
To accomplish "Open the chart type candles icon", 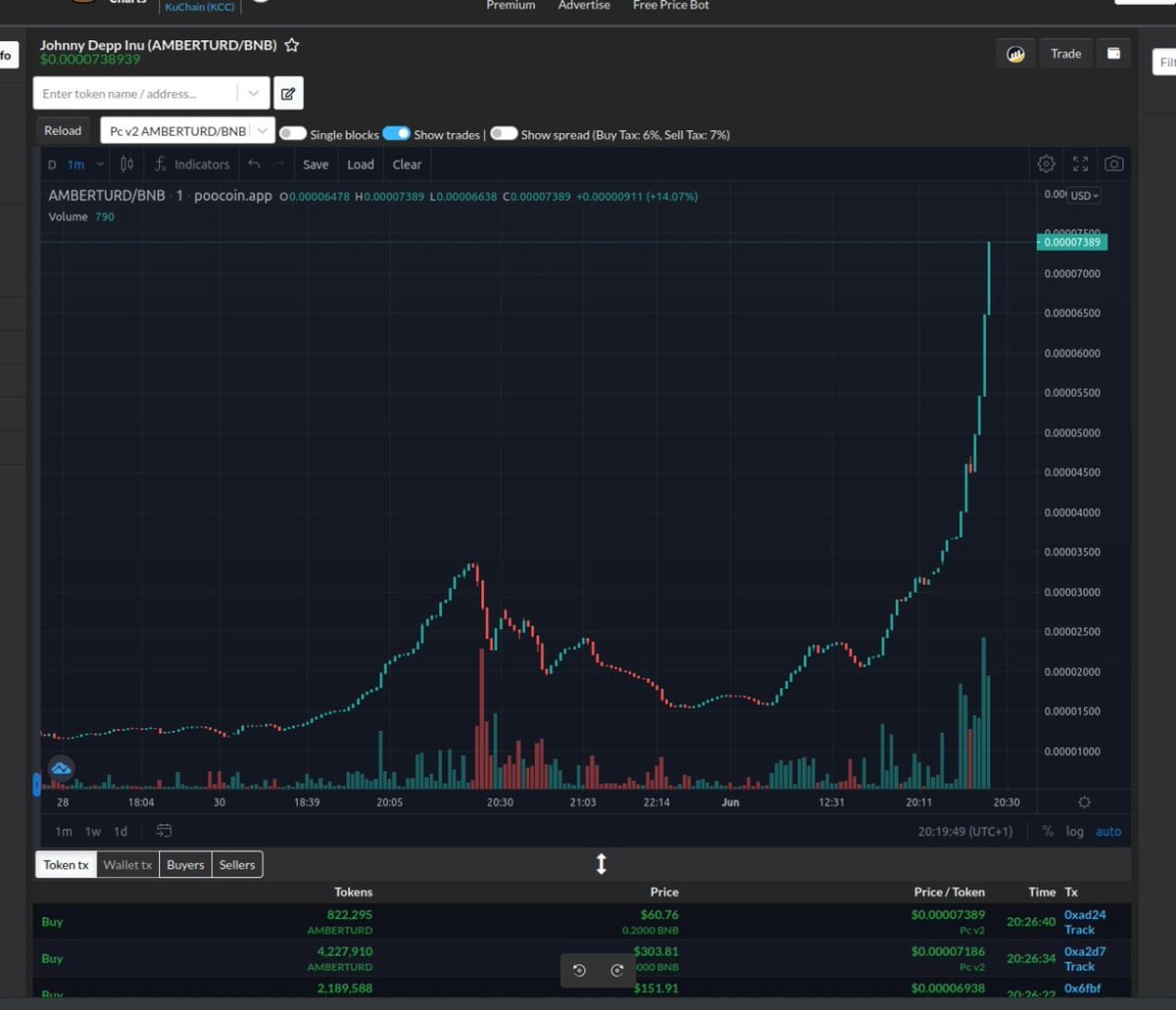I will point(126,165).
